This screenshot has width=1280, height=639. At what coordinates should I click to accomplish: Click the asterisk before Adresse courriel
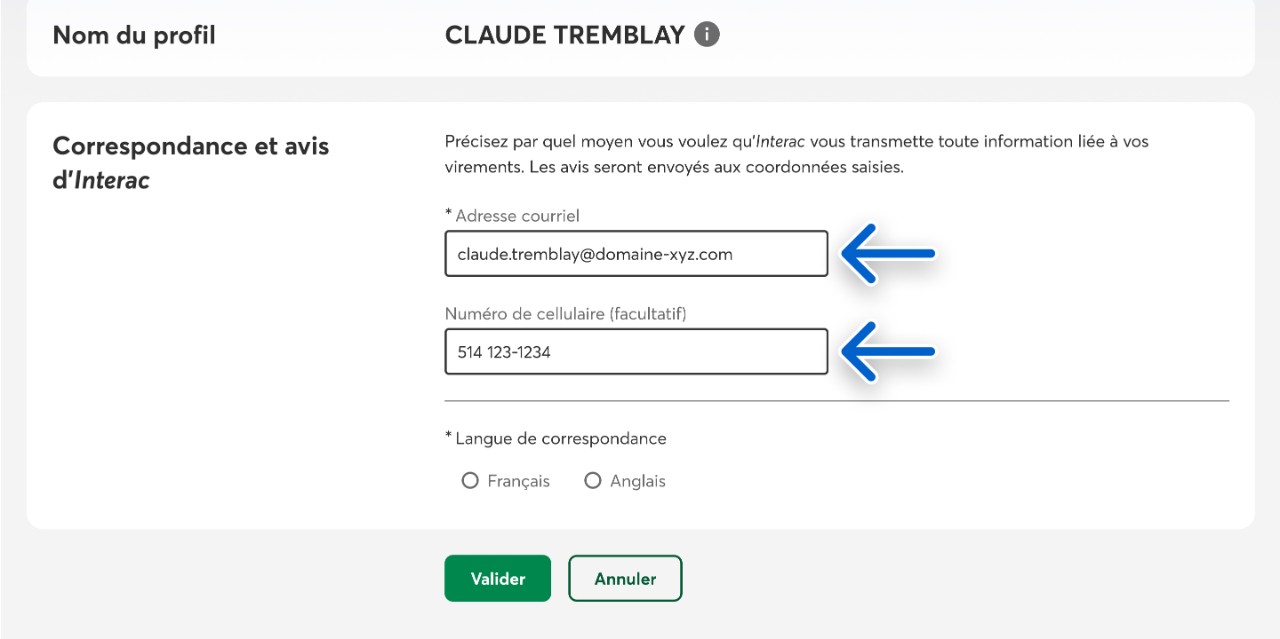point(449,214)
